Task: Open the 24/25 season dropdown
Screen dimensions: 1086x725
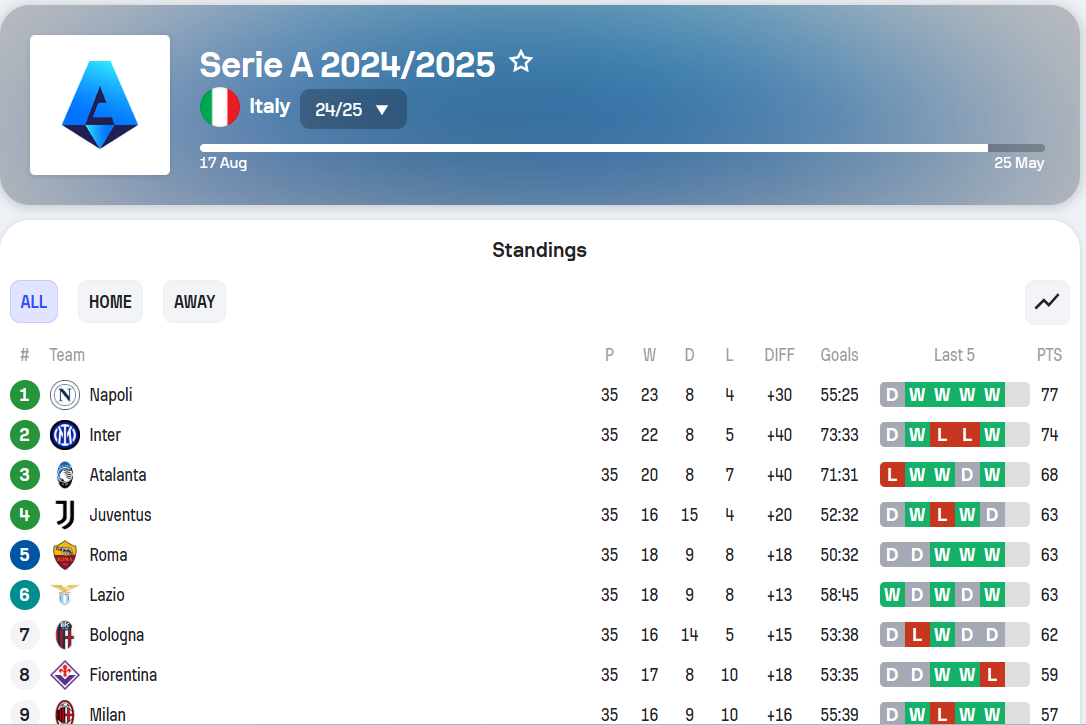Action: [353, 109]
